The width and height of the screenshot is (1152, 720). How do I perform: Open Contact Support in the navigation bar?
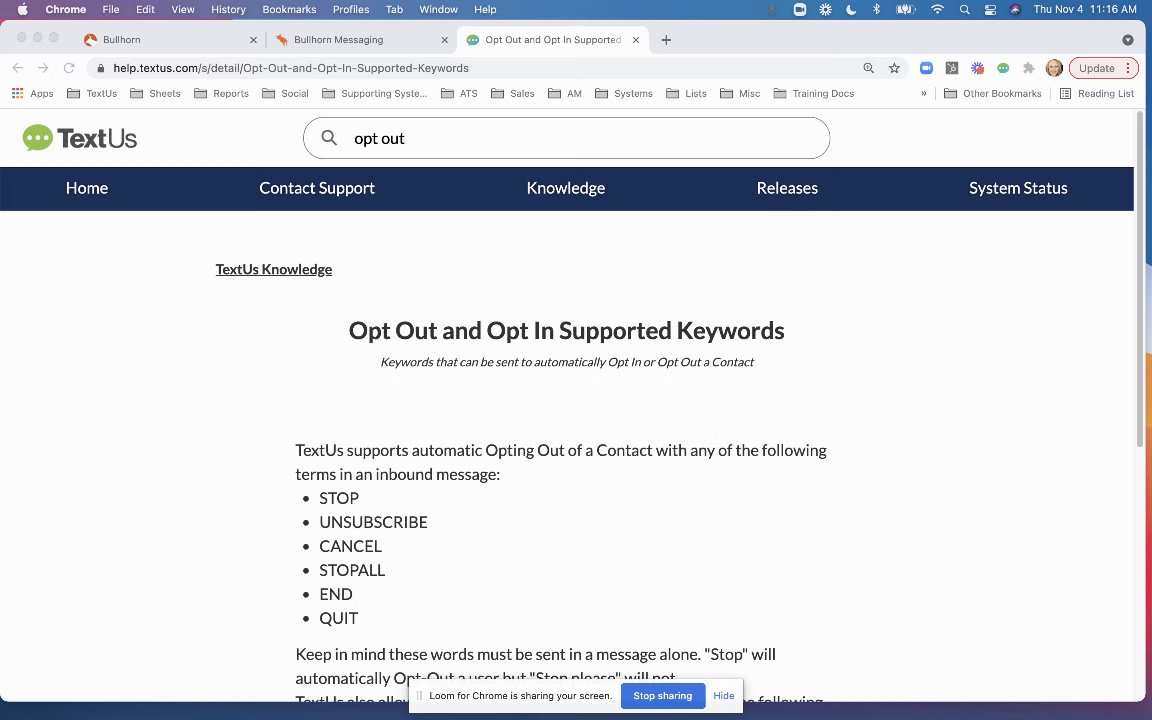(x=317, y=188)
